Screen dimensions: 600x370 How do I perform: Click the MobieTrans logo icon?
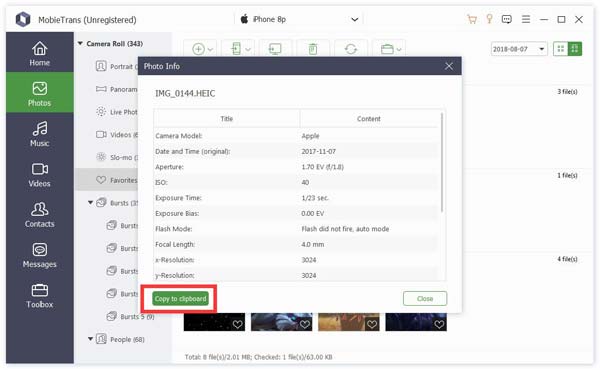23,19
